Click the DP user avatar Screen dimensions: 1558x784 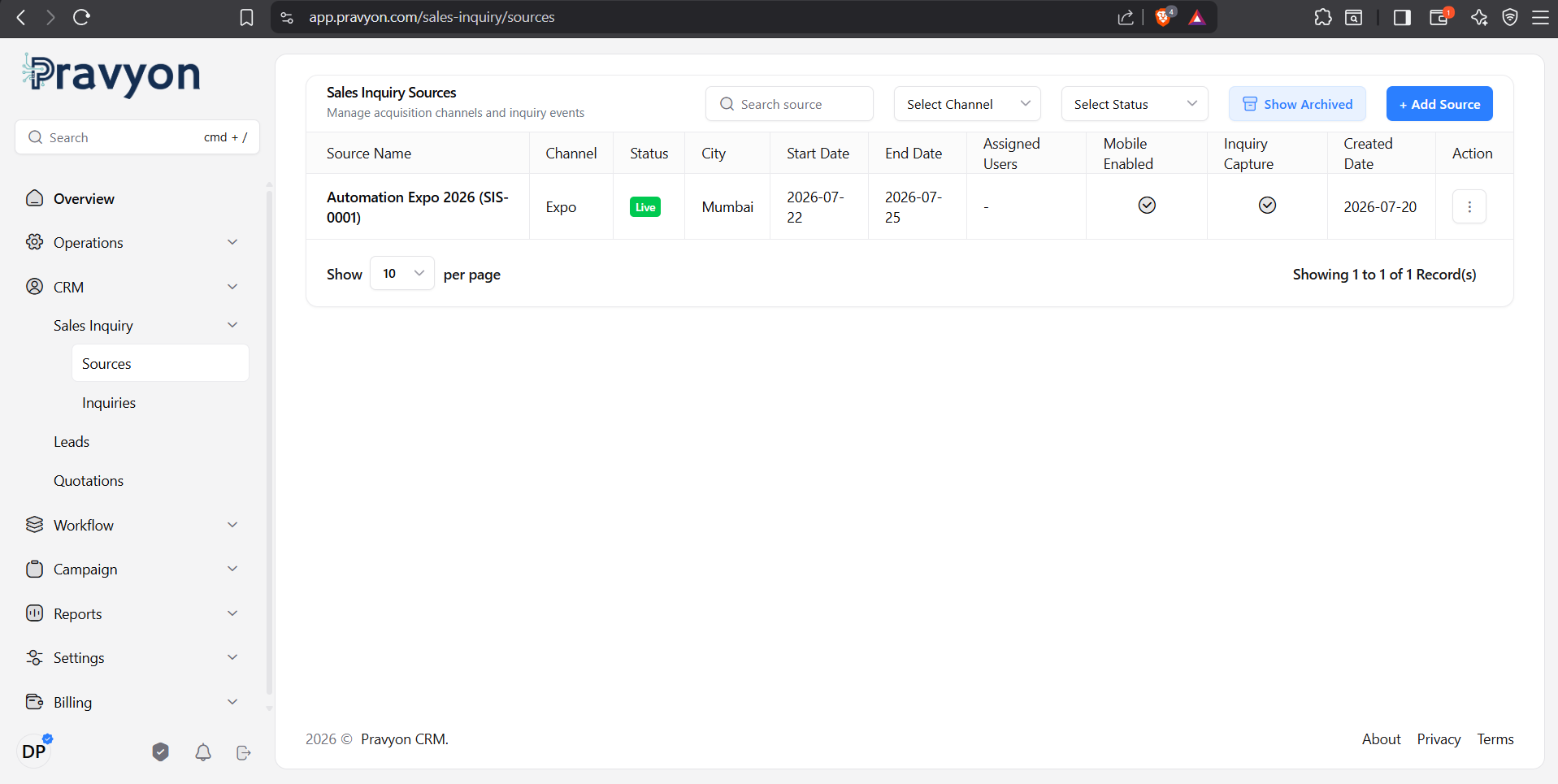point(34,752)
